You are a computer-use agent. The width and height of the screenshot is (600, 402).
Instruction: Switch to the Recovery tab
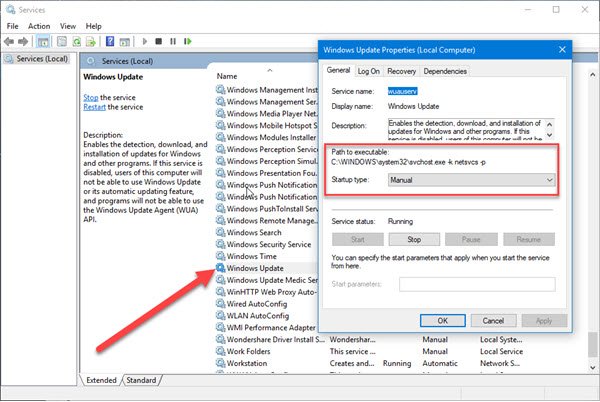click(401, 71)
